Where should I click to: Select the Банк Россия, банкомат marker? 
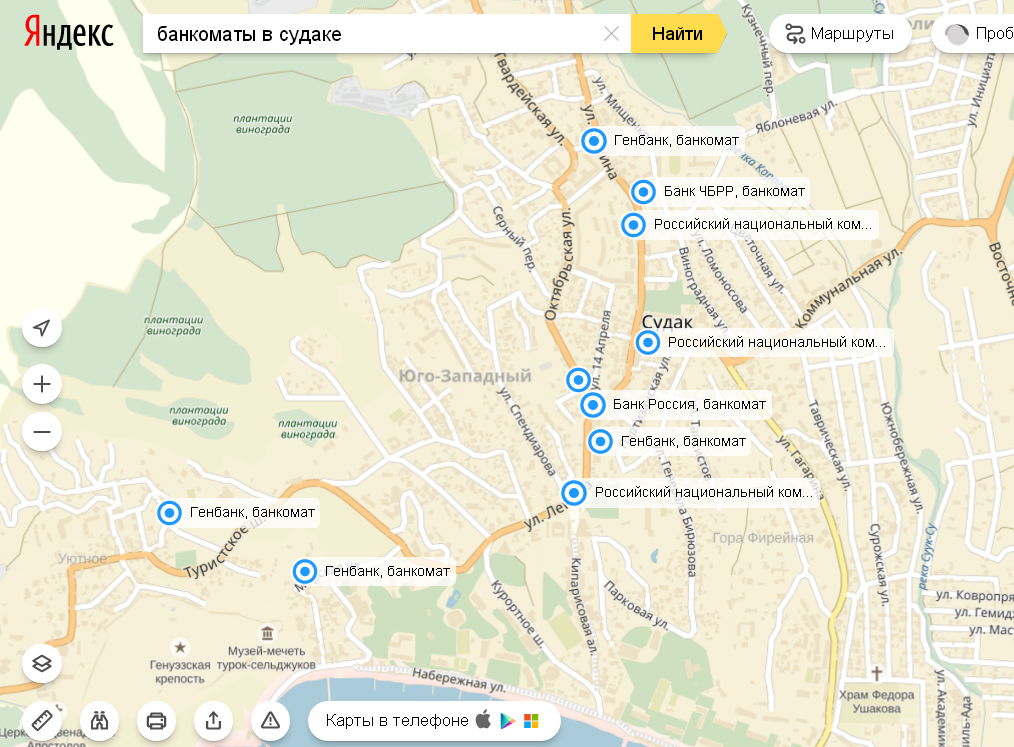coord(592,405)
